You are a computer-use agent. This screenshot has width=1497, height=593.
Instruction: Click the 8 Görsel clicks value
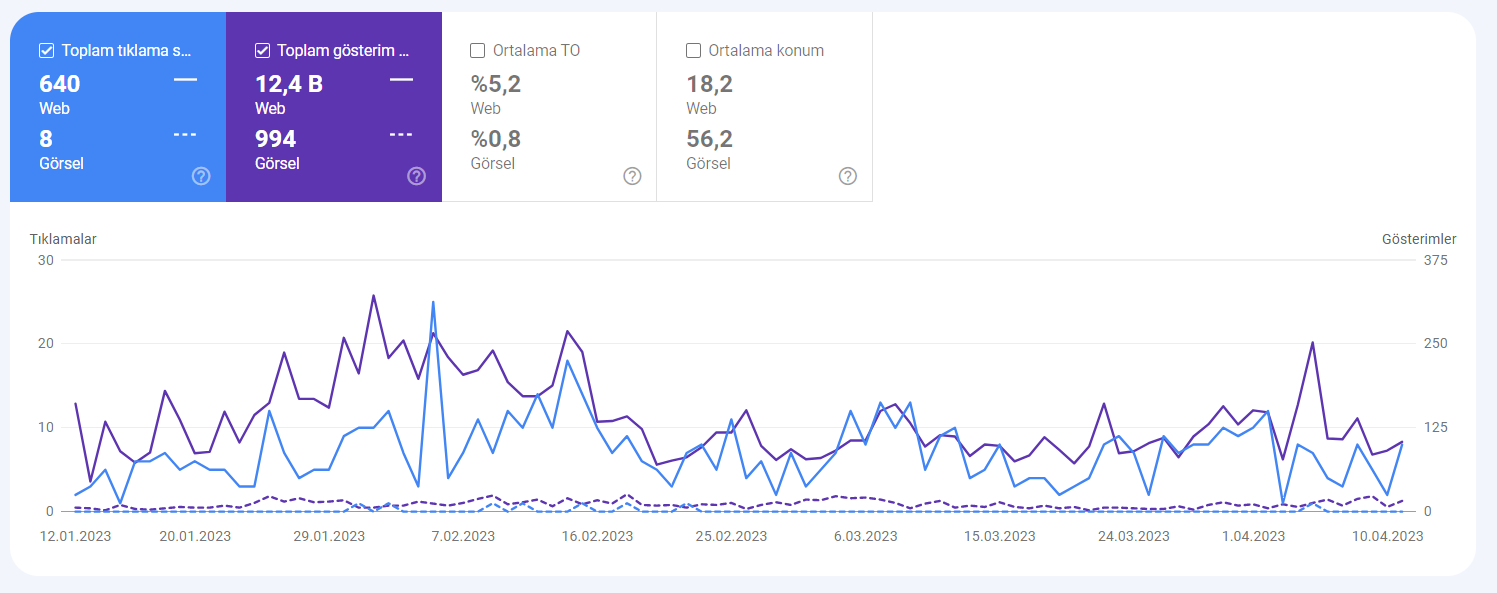[46, 139]
